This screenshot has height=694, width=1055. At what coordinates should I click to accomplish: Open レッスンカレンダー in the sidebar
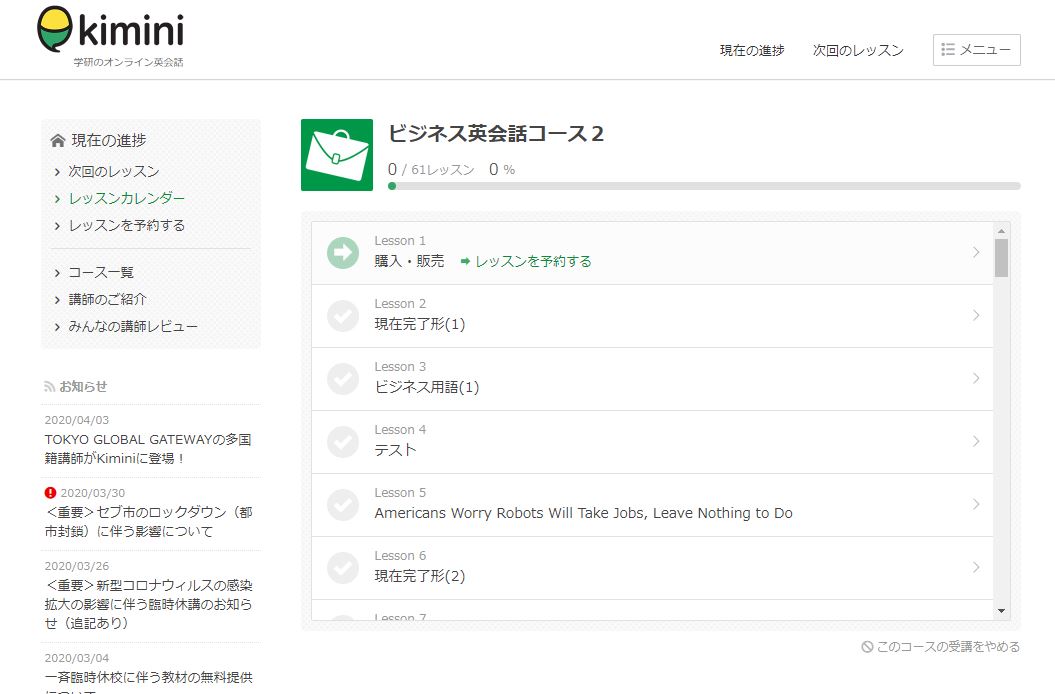[126, 198]
